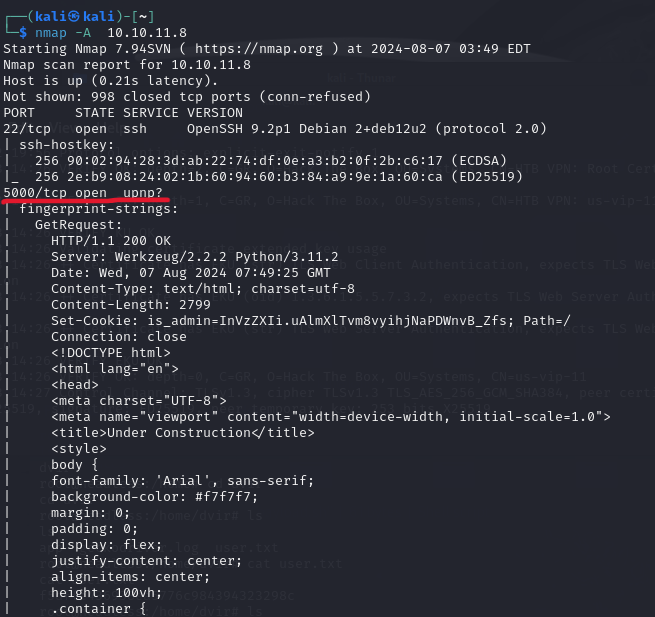Select the ED25519 key fingerprint
Viewport: 655px width, 617px height.
[255, 177]
